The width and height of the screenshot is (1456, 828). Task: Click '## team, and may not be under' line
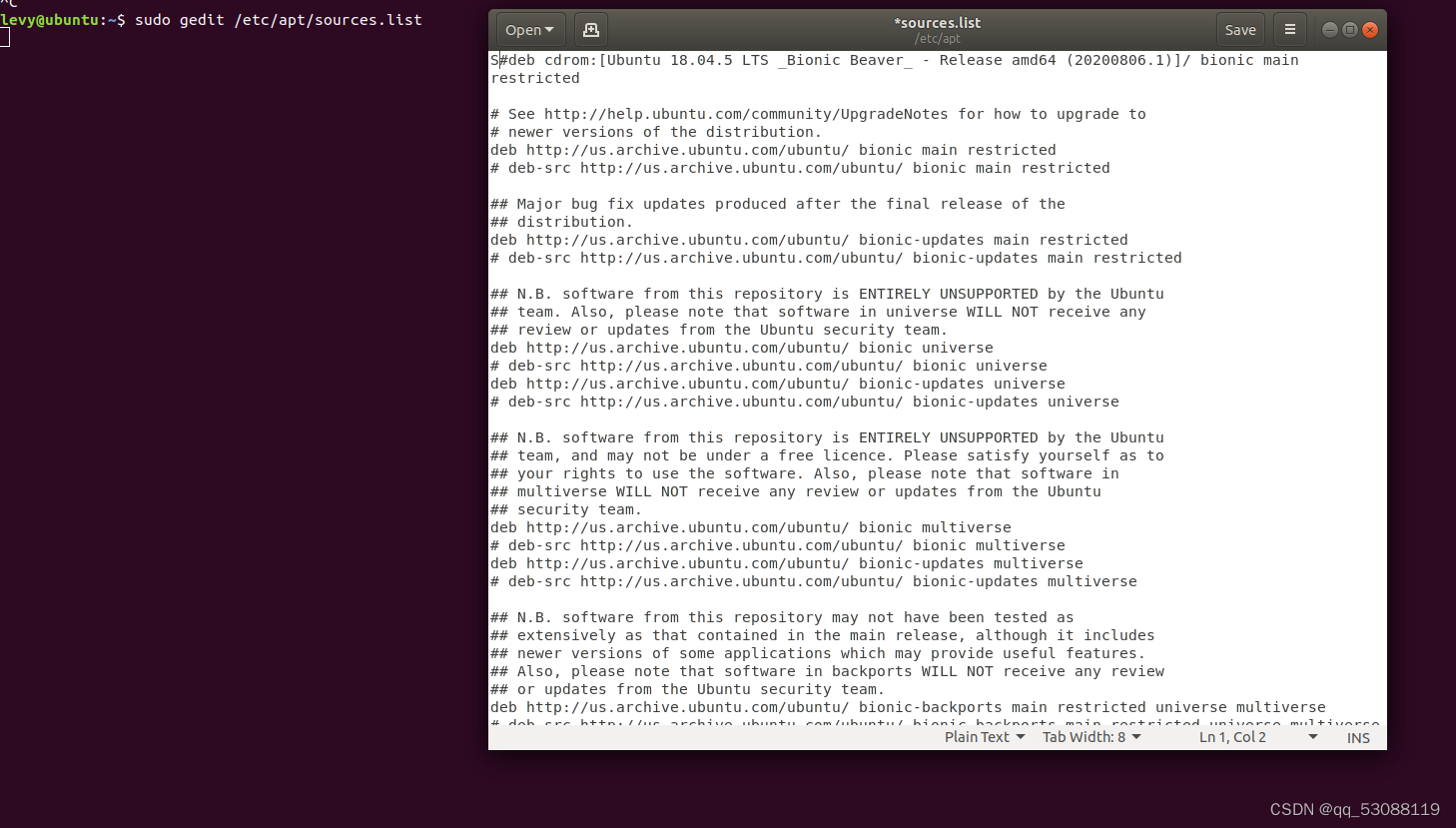click(827, 455)
